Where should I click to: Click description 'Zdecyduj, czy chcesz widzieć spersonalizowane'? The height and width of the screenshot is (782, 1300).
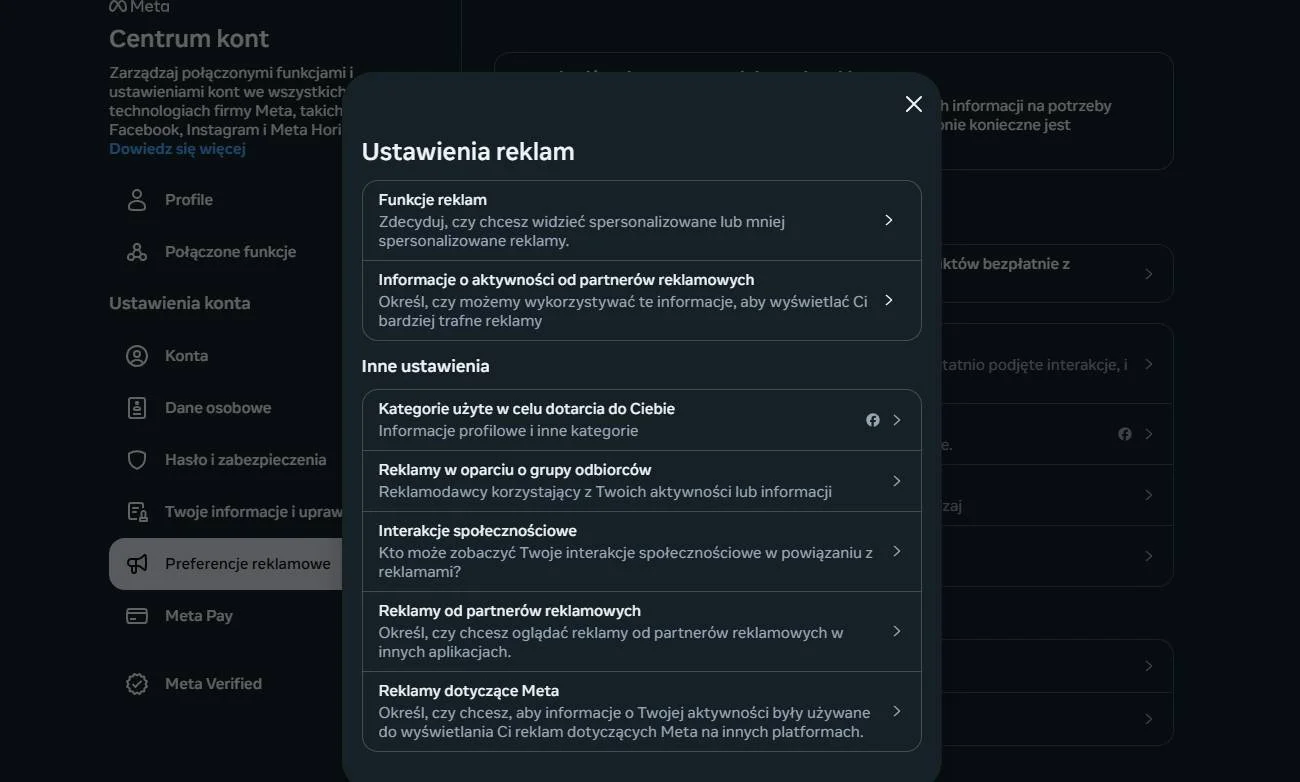(581, 231)
